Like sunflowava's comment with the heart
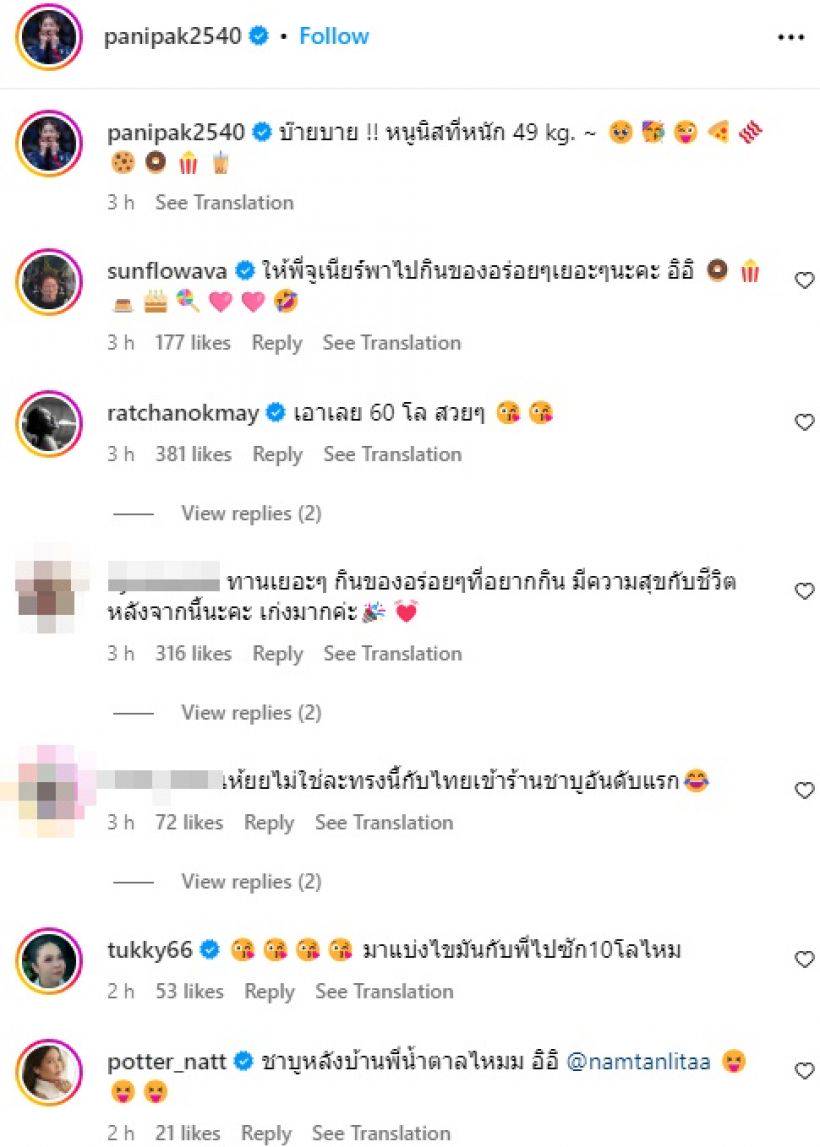The width and height of the screenshot is (820, 1147). [x=805, y=280]
